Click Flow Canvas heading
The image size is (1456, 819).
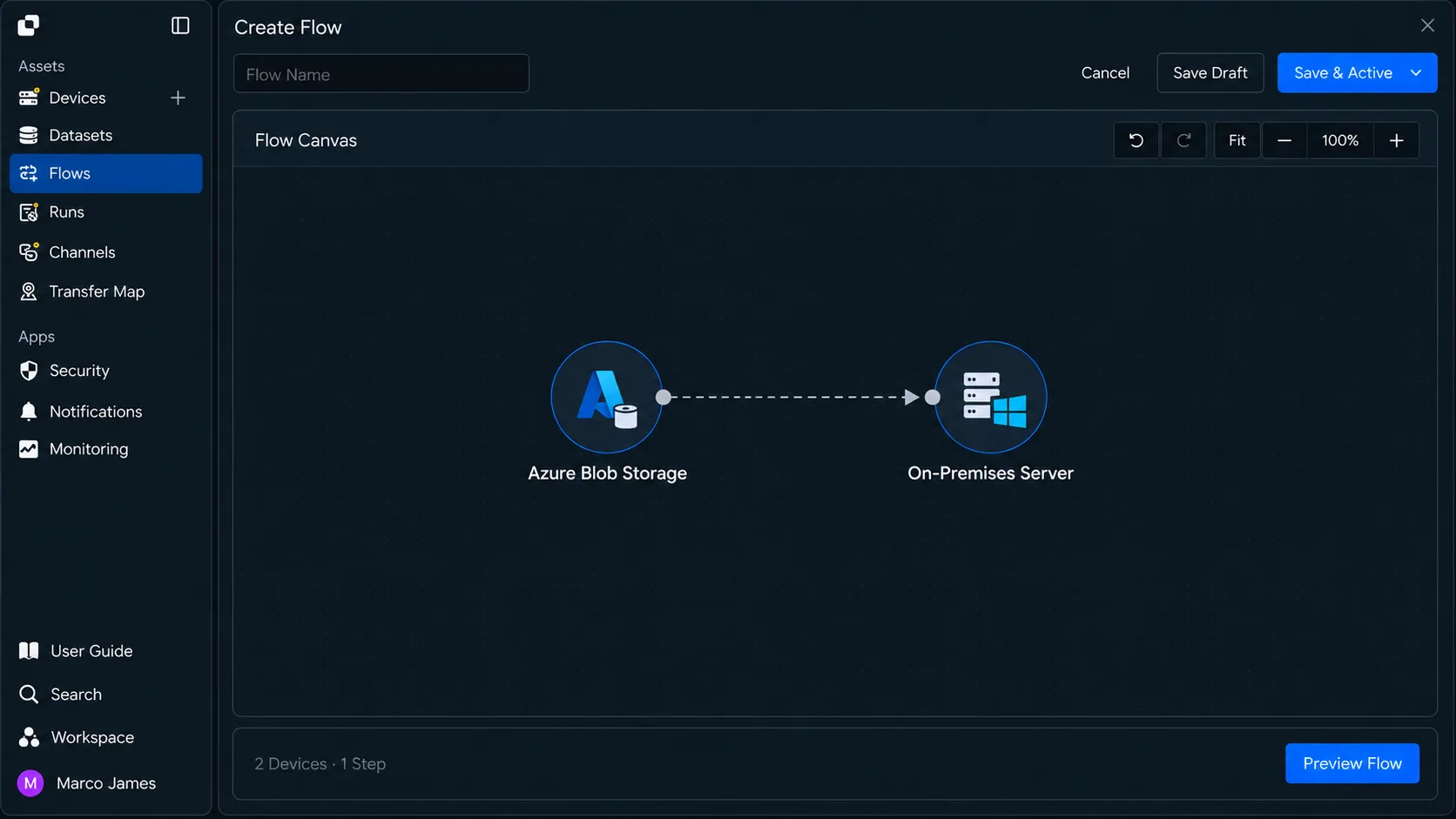(x=306, y=140)
